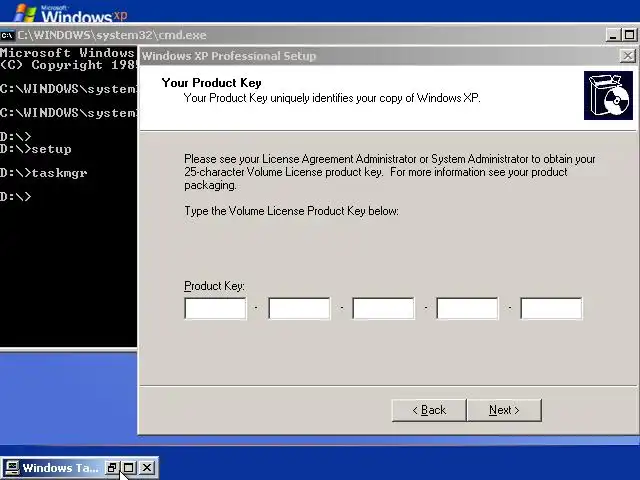640x480 pixels.
Task: Click the Next button in Setup
Action: coord(504,410)
